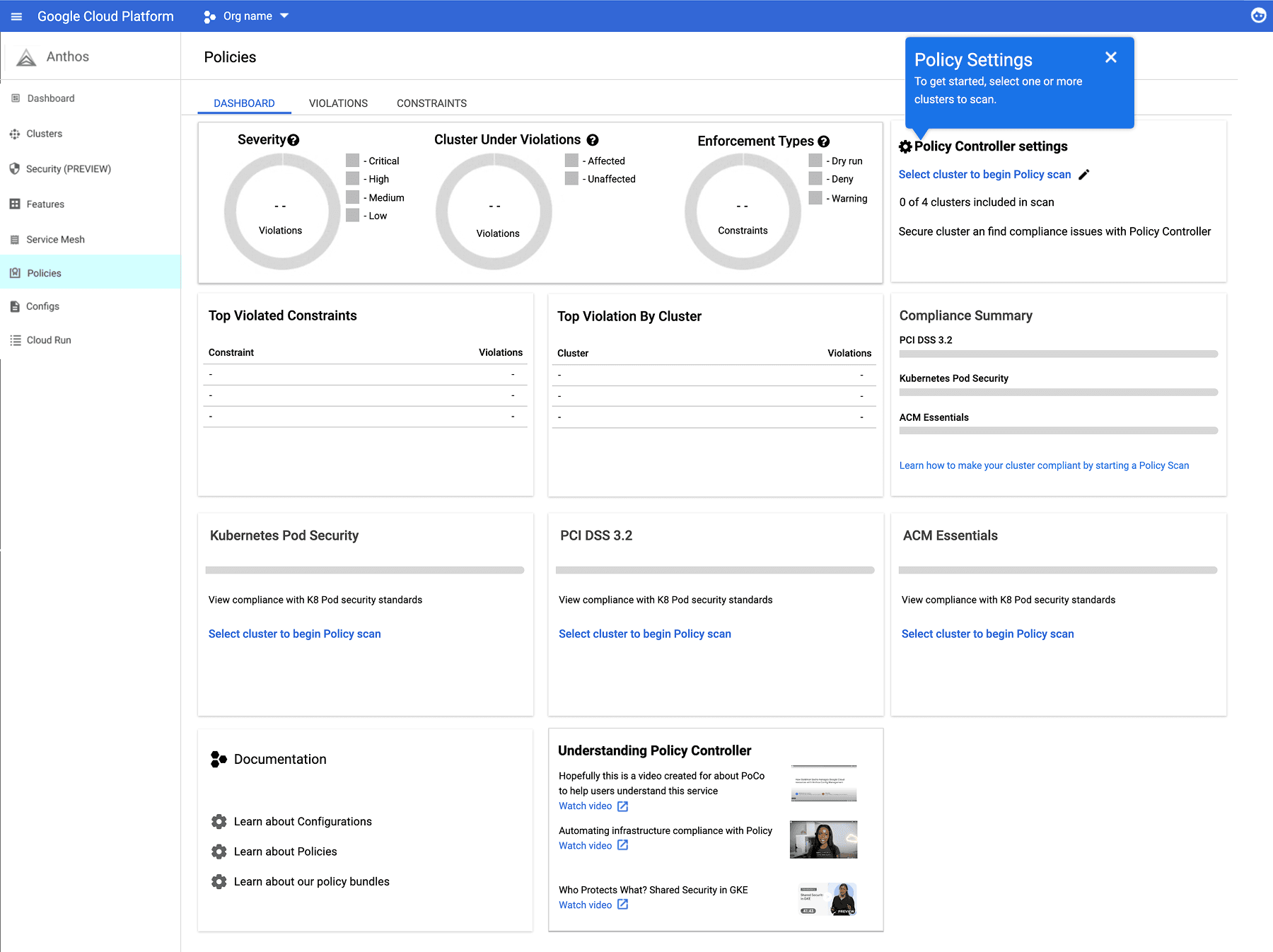1273x952 pixels.
Task: Open the Shared Security in GKE thumbnail
Action: [x=827, y=899]
